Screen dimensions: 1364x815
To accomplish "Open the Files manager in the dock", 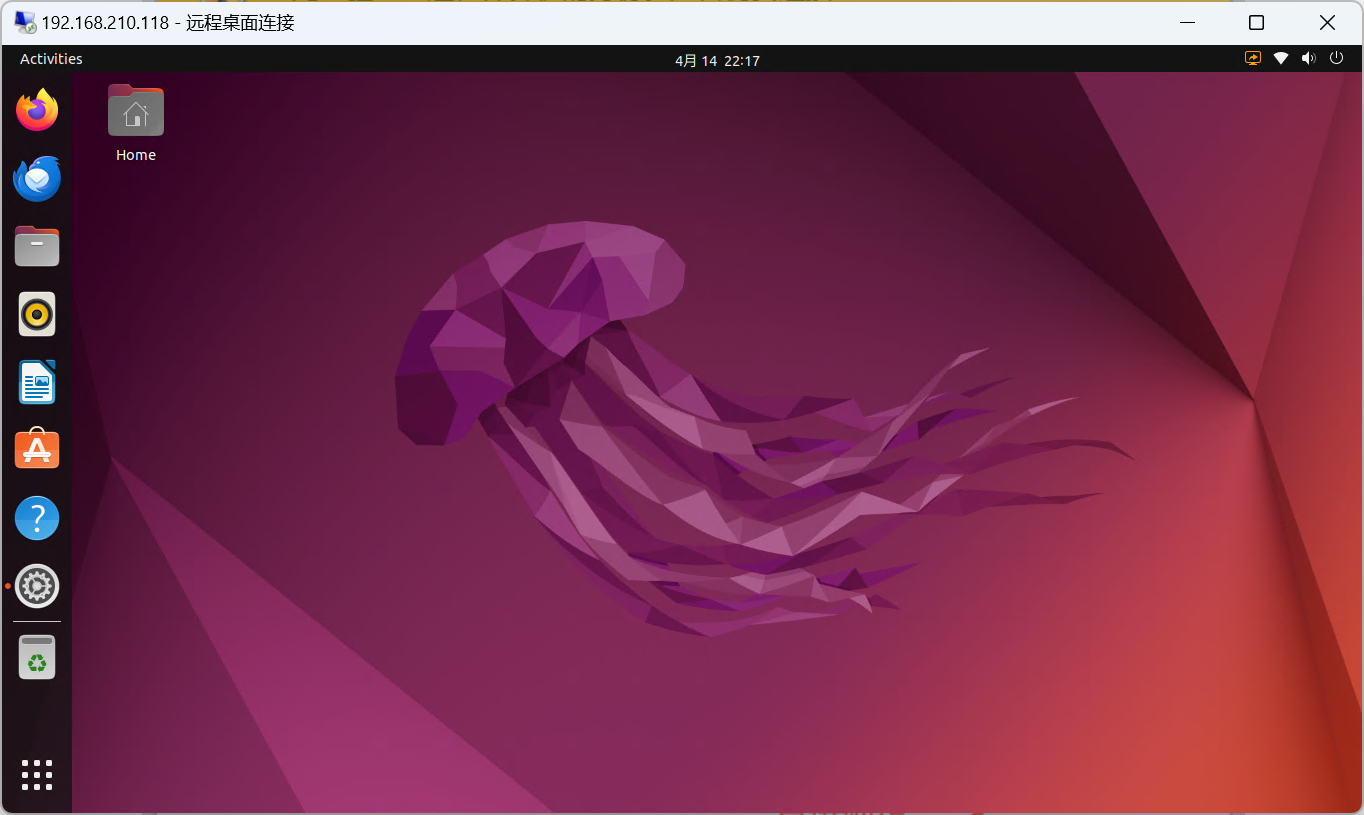I will tap(37, 246).
